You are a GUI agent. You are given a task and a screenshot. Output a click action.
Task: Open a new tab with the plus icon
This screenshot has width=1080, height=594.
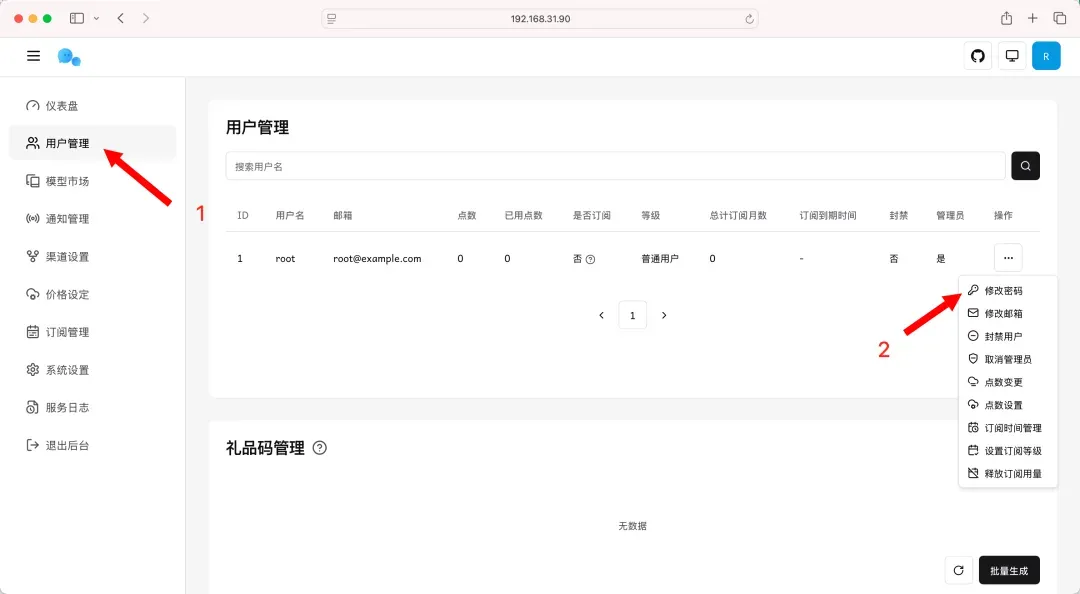1032,18
